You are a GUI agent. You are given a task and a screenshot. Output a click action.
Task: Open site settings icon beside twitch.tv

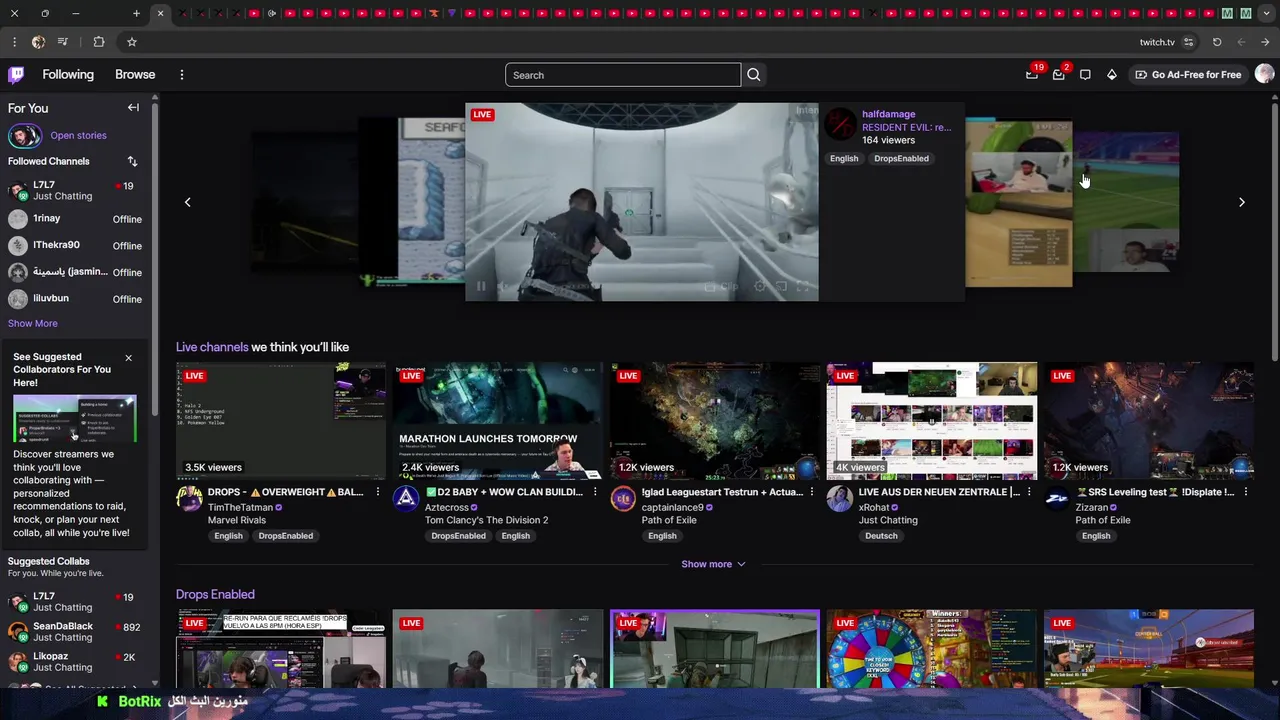point(1189,42)
